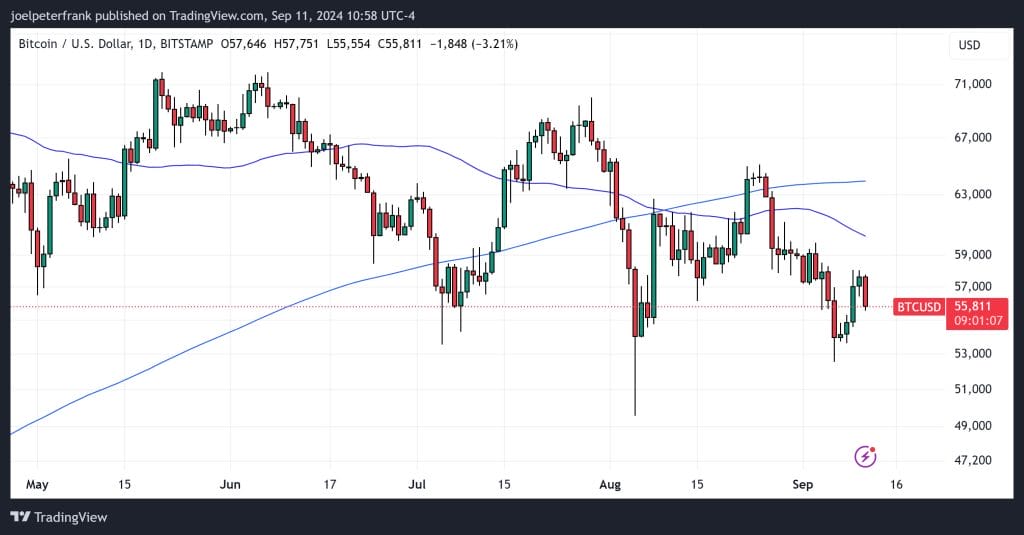1024x535 pixels.
Task: Click the latest red candle on chart
Action: [865, 292]
